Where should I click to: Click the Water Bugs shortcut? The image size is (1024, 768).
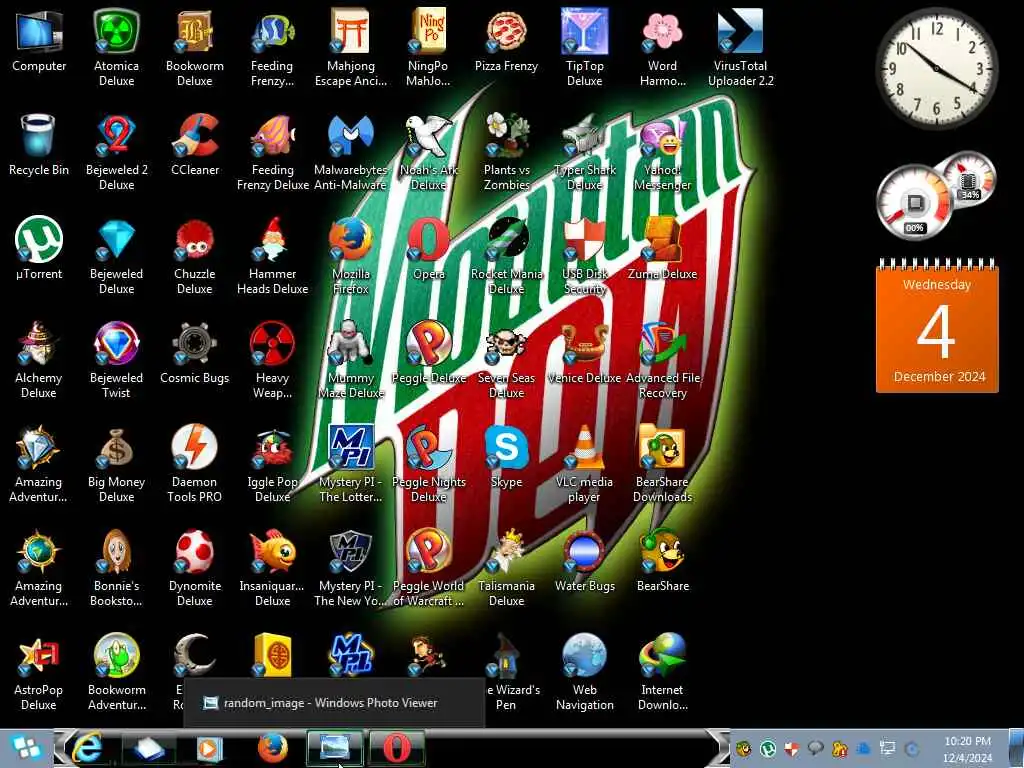584,561
